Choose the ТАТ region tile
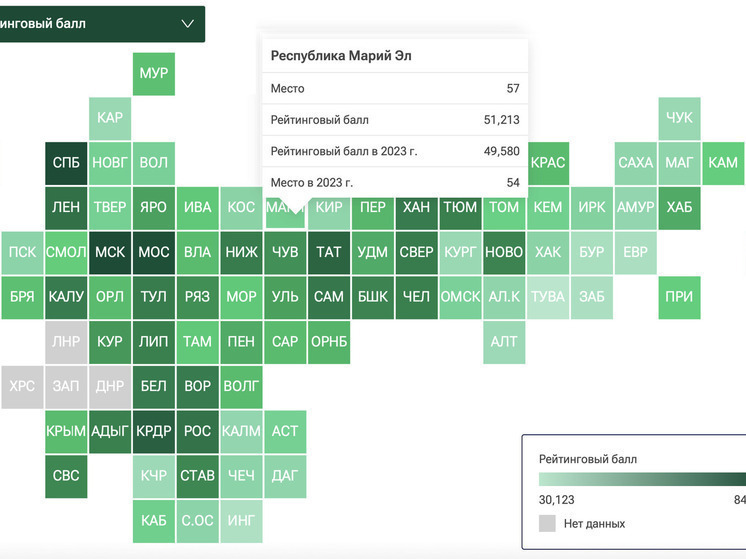This screenshot has height=559, width=746. point(329,252)
